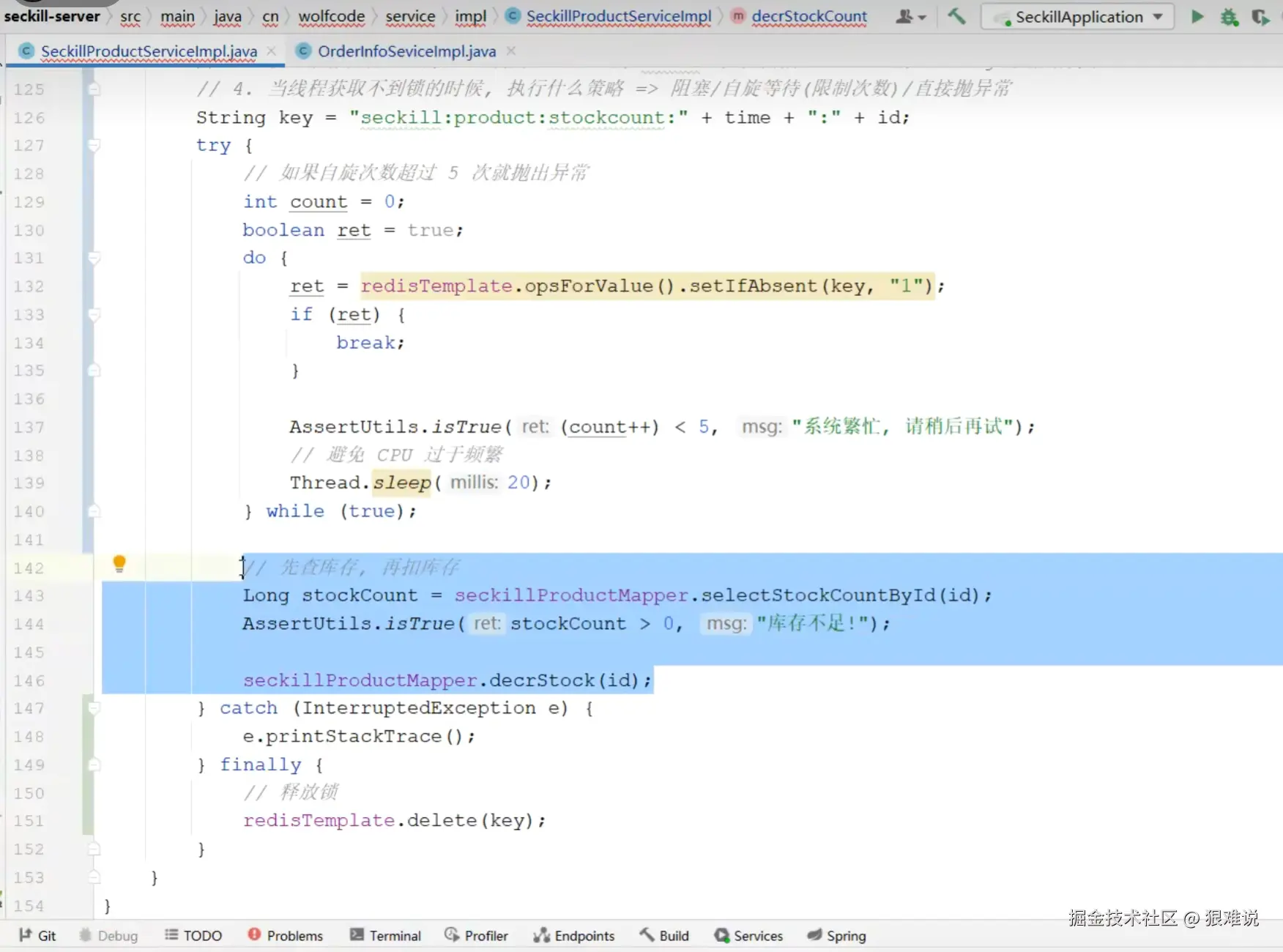Click the decrStock method call
1283x952 pixels.
(542, 680)
